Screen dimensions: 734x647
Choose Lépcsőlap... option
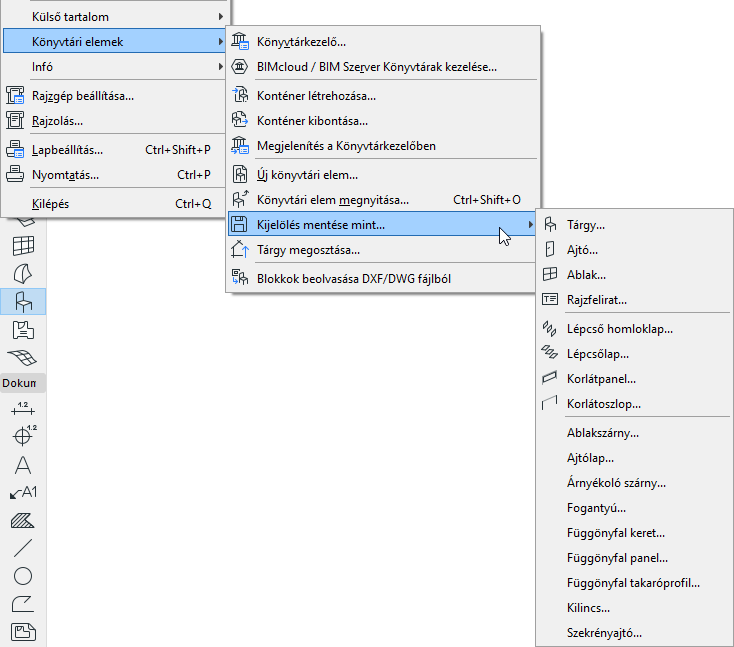(x=634, y=353)
